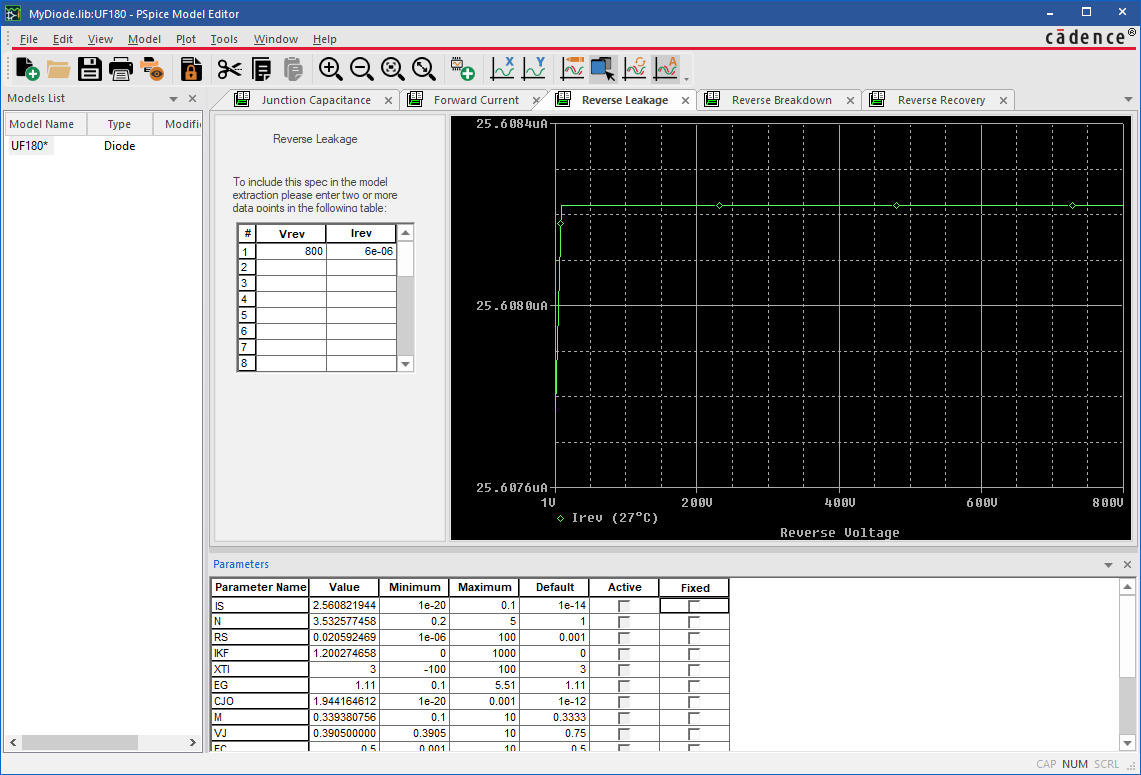The width and height of the screenshot is (1141, 775).
Task: Click the Vrev cell in row 2
Action: point(291,267)
